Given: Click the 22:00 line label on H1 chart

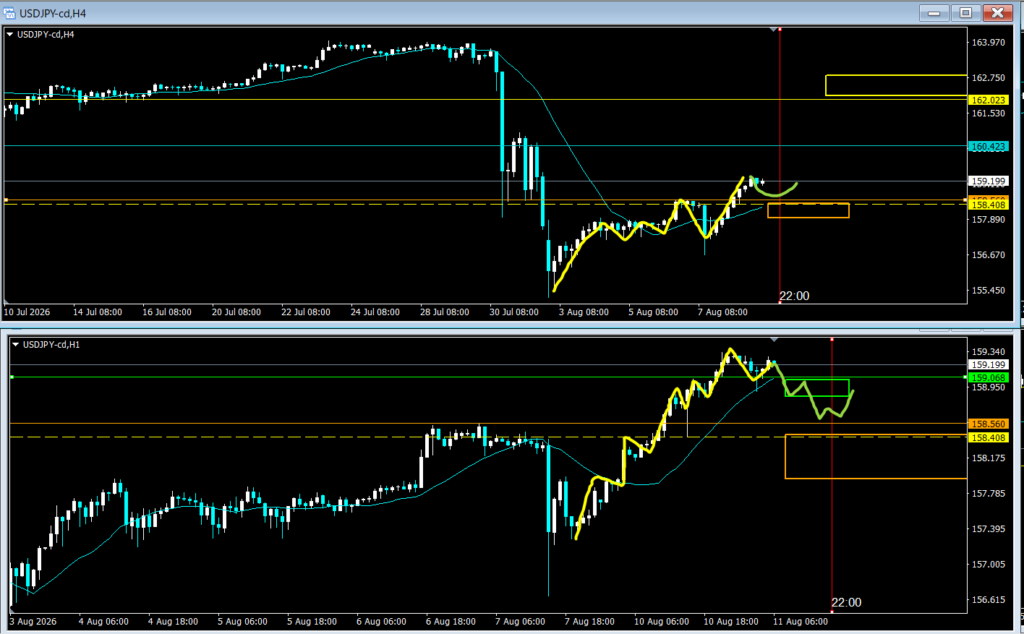Looking at the screenshot, I should click(846, 603).
